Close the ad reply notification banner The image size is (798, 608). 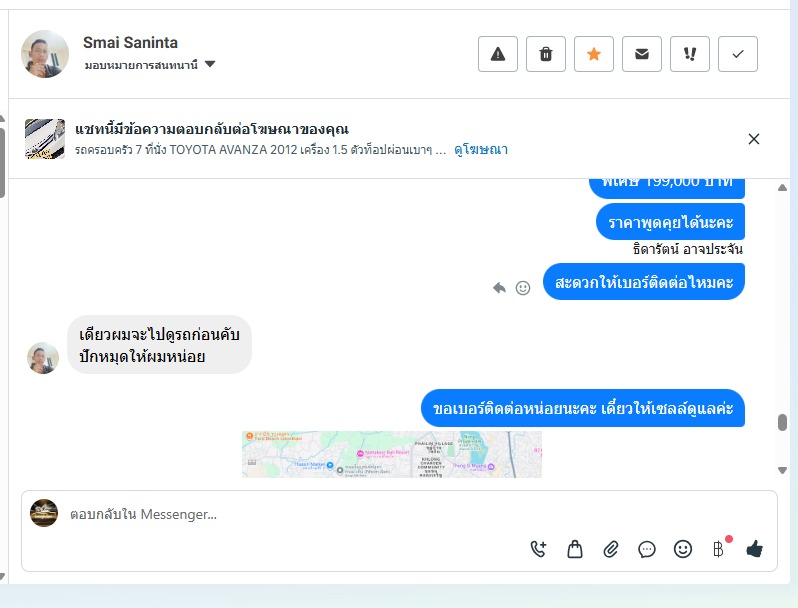(x=754, y=139)
